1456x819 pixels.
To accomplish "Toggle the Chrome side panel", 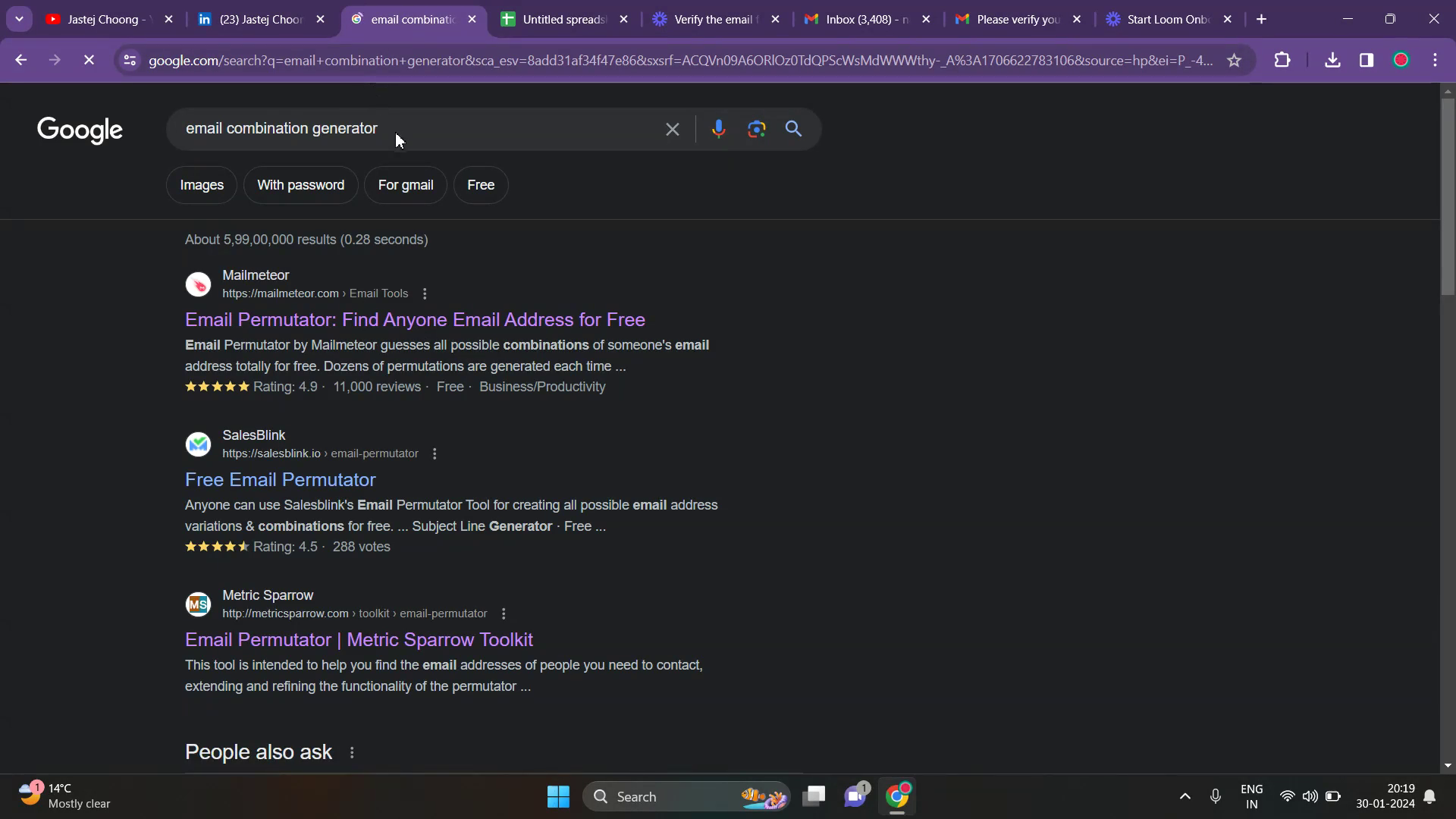I will (1366, 60).
